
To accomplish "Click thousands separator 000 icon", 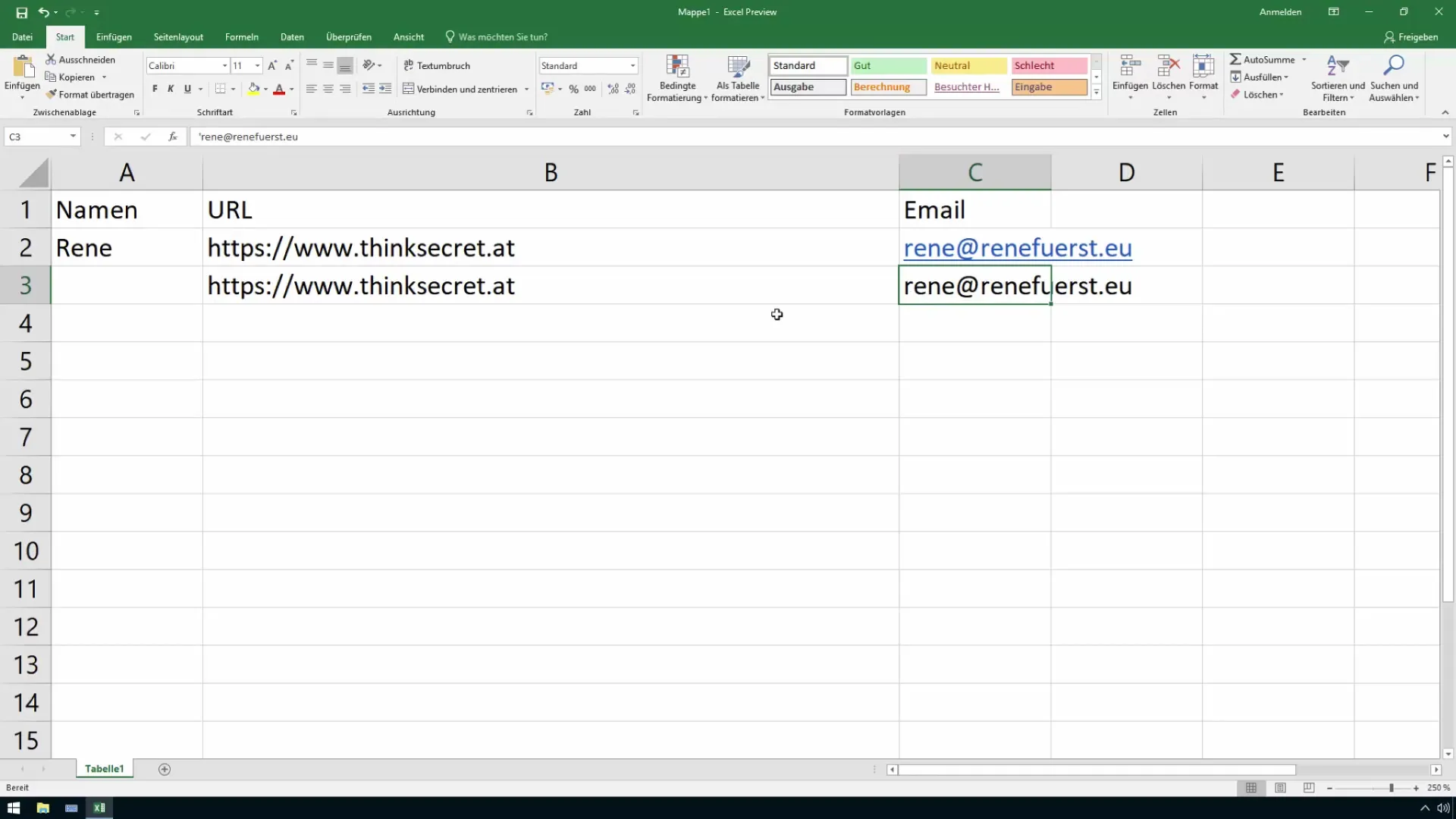I will tap(590, 89).
